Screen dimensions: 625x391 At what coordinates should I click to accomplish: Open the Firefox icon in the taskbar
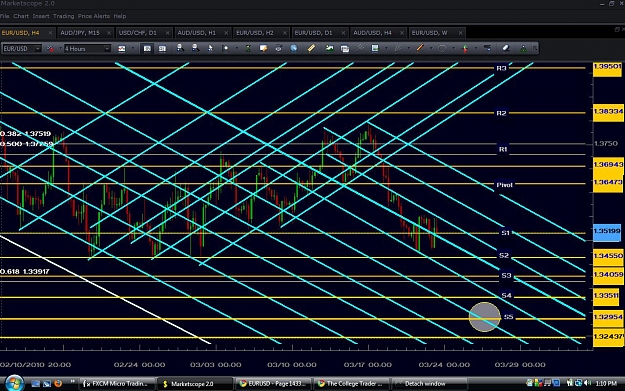click(58, 383)
